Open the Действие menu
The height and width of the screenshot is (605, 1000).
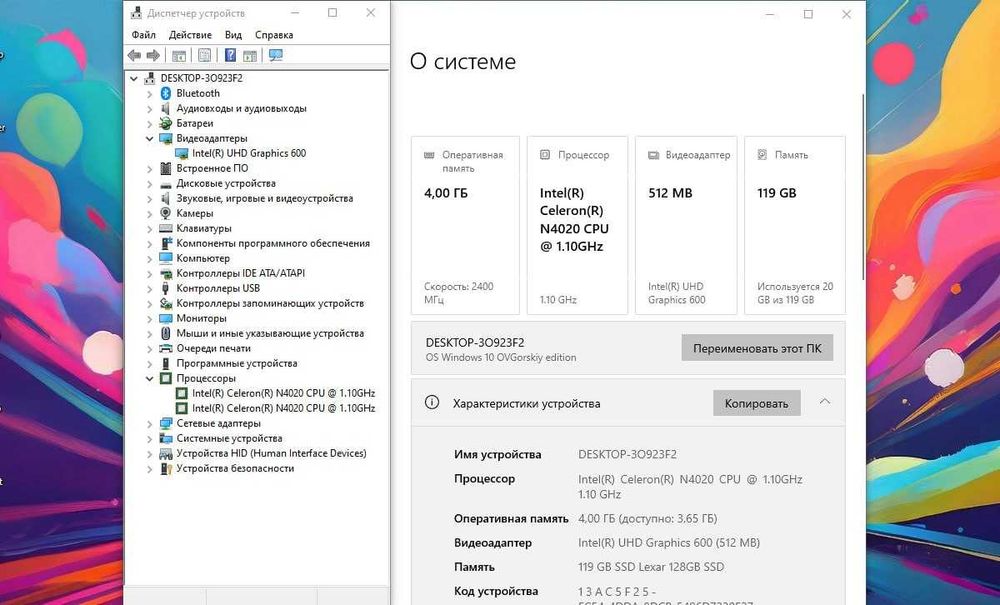[190, 34]
